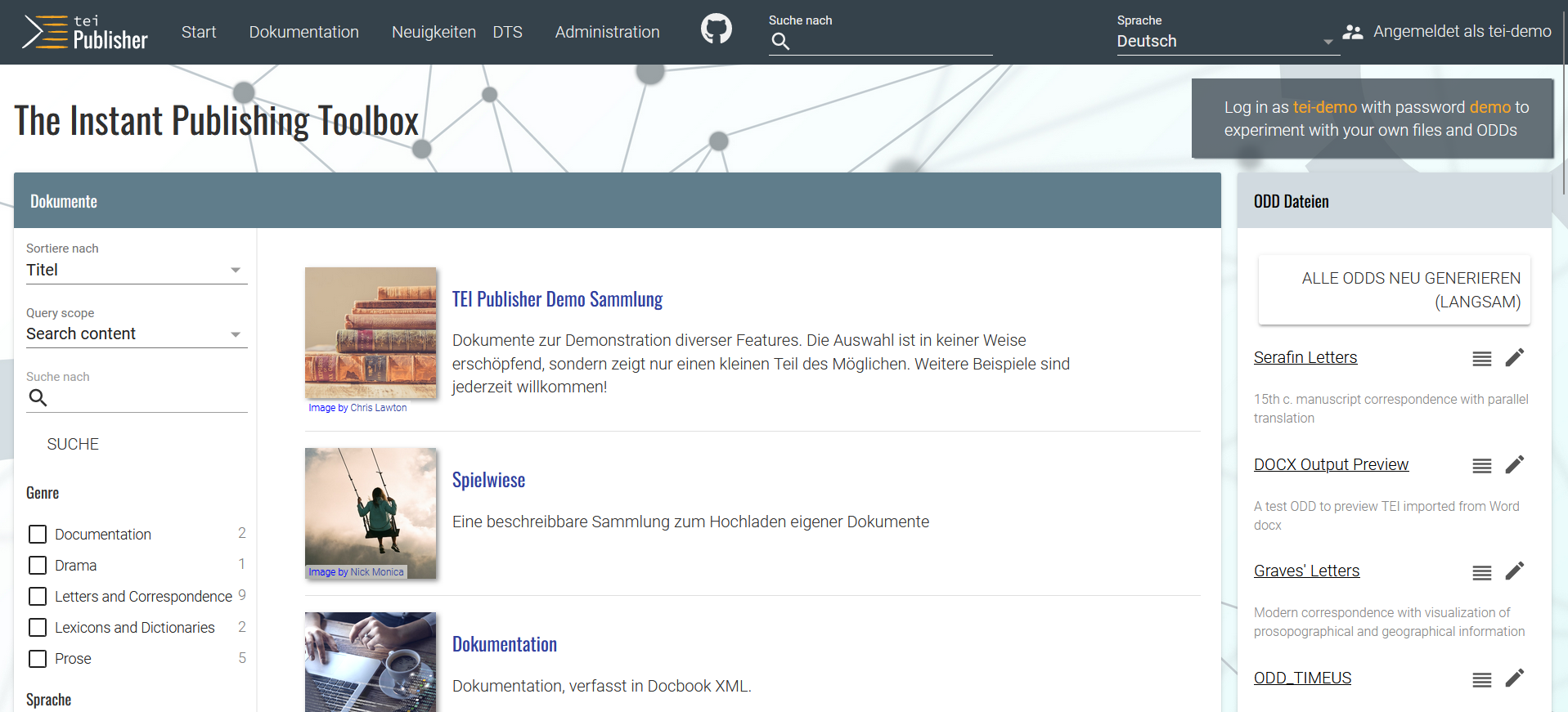This screenshot has height=712, width=1568.
Task: Open DTS menu item
Action: click(x=507, y=32)
